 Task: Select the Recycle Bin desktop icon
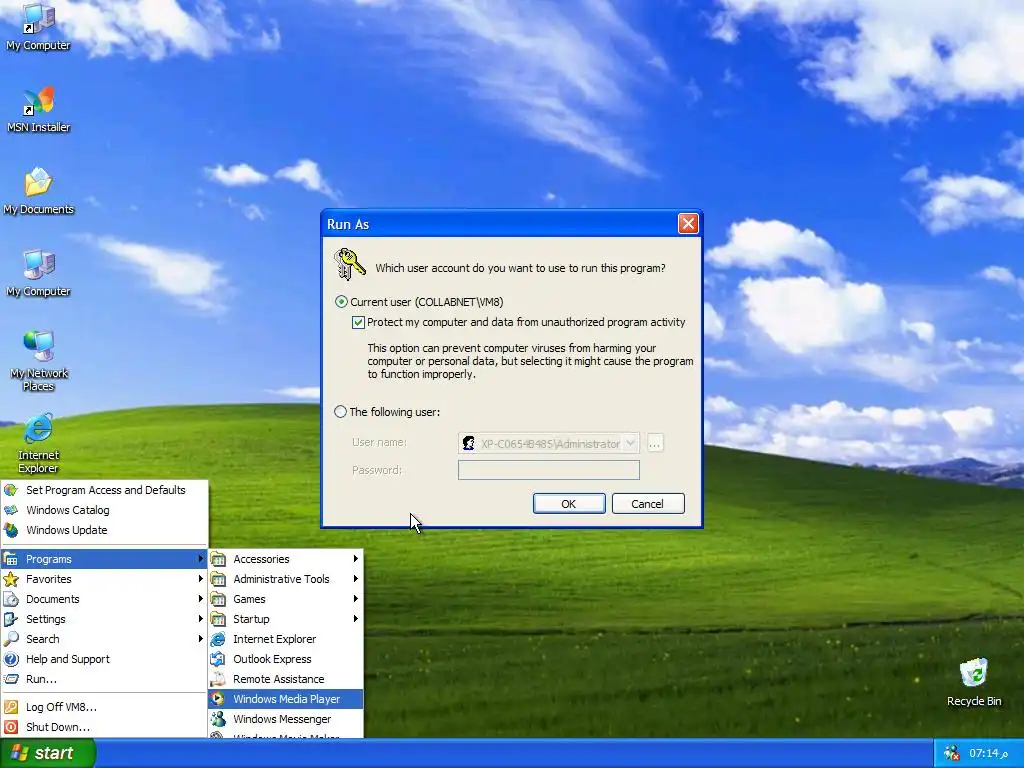pos(974,682)
